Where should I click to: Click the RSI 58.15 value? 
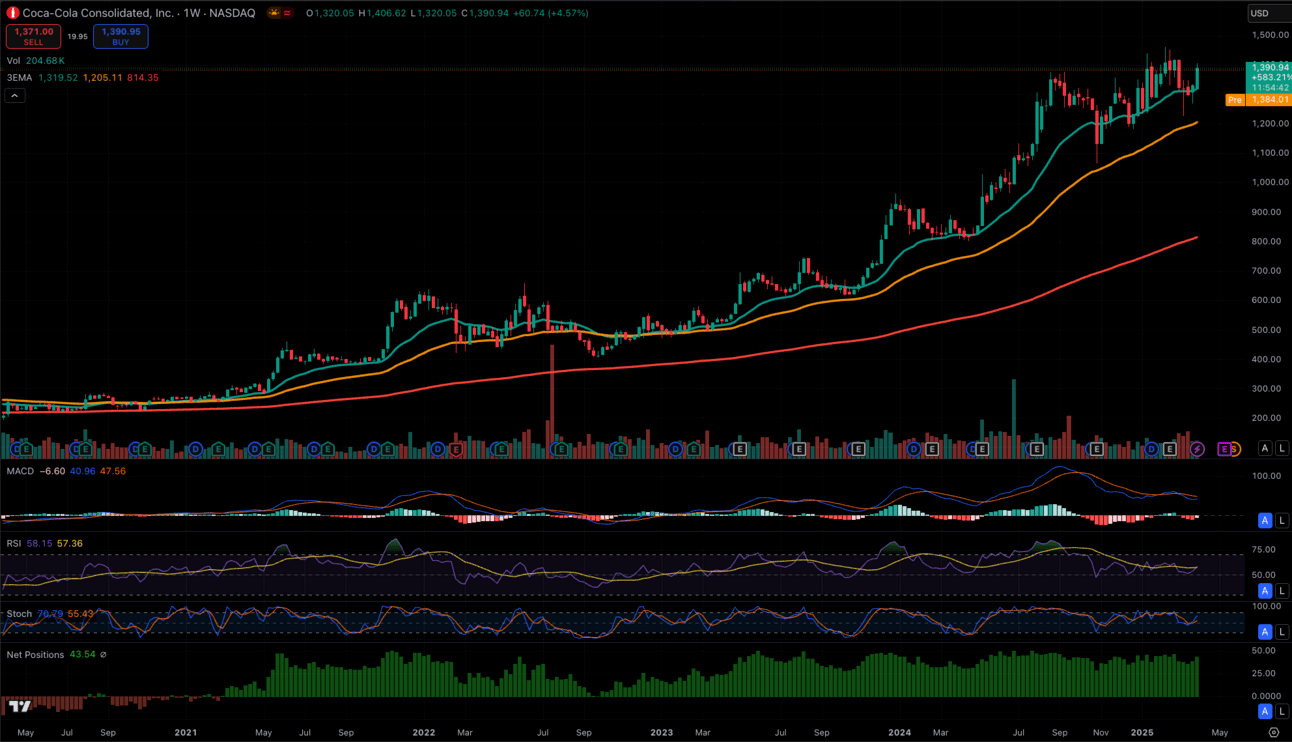[39, 544]
